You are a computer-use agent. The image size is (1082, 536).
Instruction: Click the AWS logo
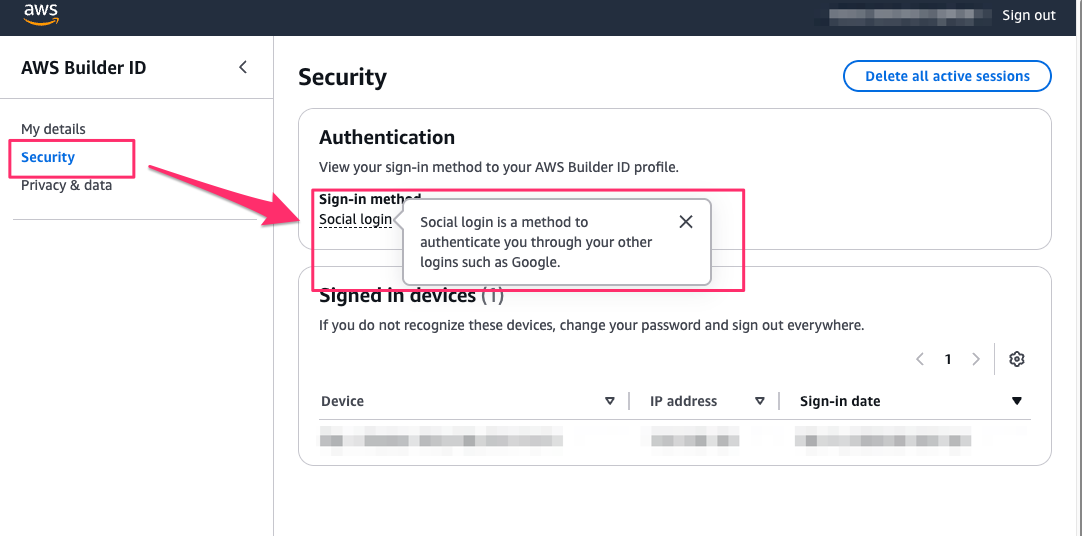[x=41, y=12]
